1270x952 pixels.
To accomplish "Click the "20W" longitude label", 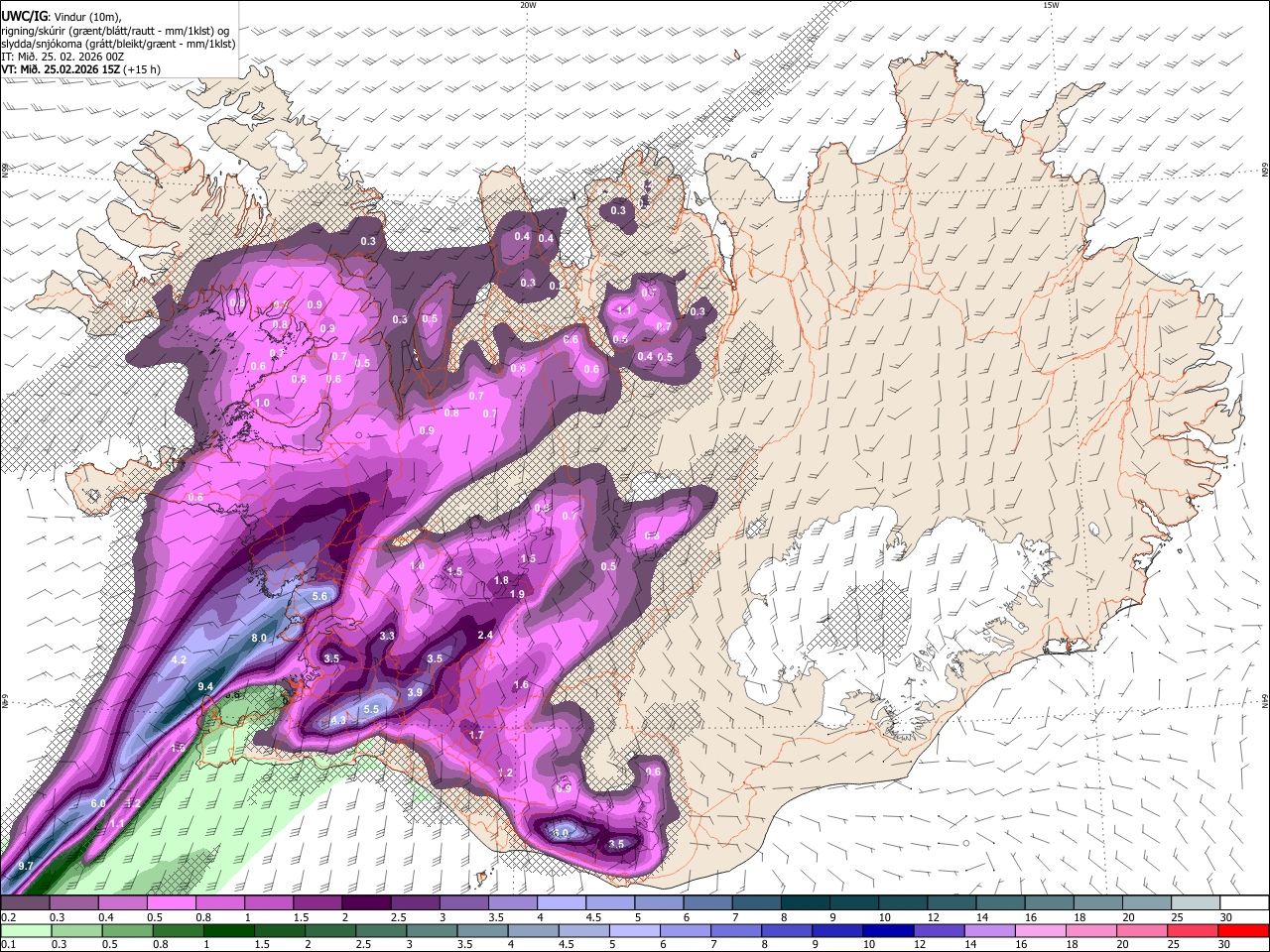I will (528, 5).
